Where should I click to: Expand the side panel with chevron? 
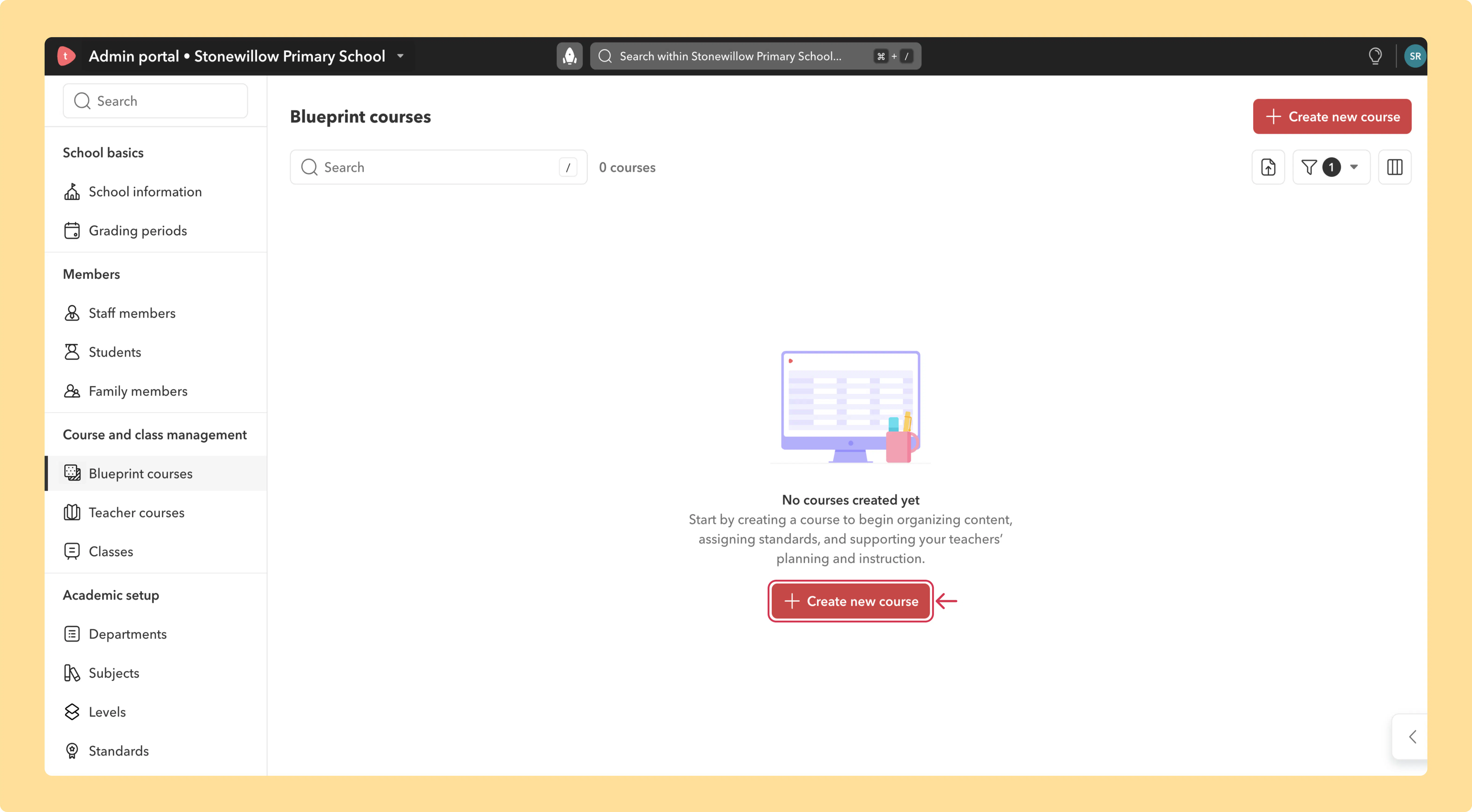1412,737
